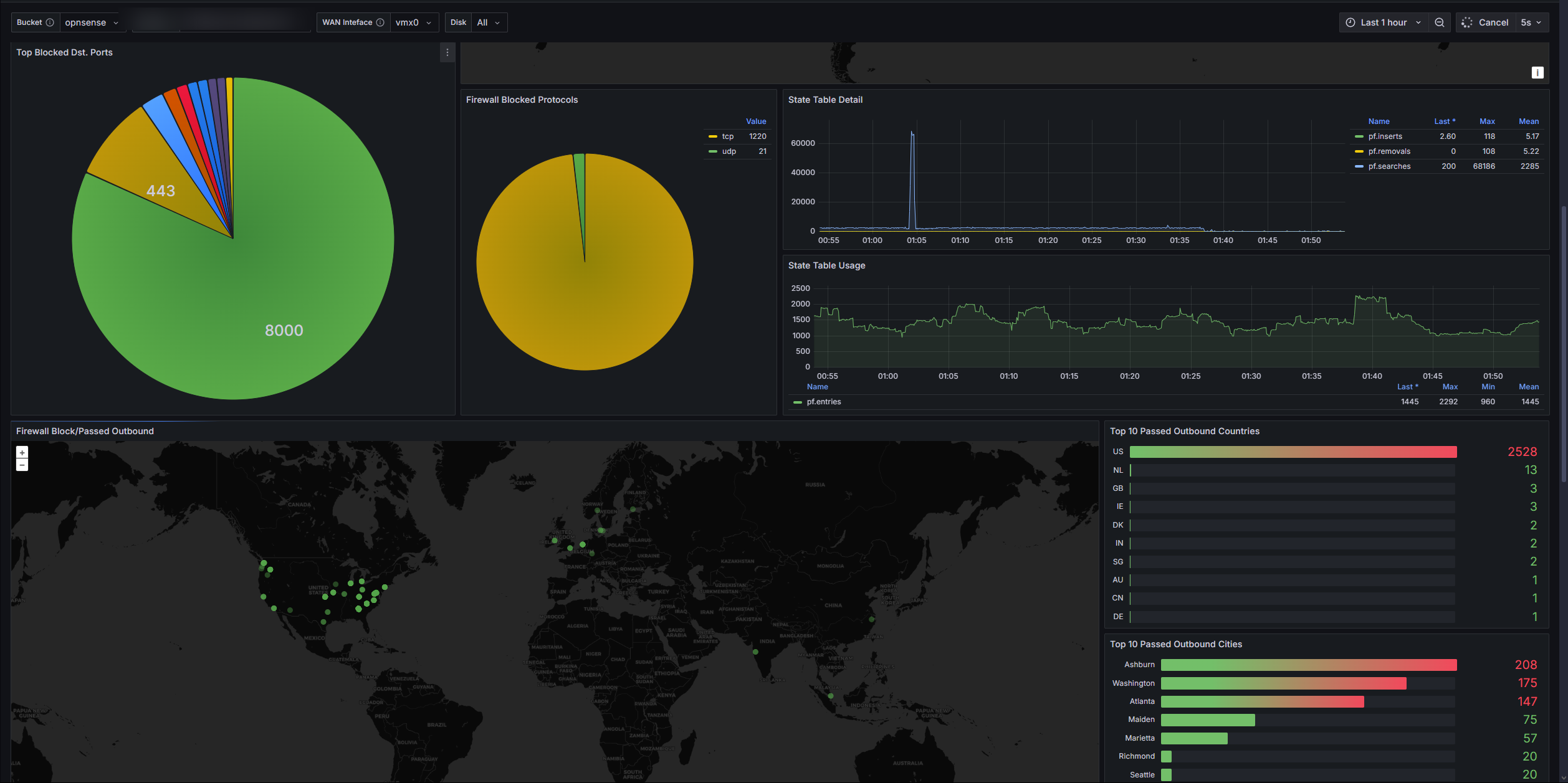Click the pf.searches Max value 68186
This screenshot has width=1568, height=783.
pos(1484,166)
